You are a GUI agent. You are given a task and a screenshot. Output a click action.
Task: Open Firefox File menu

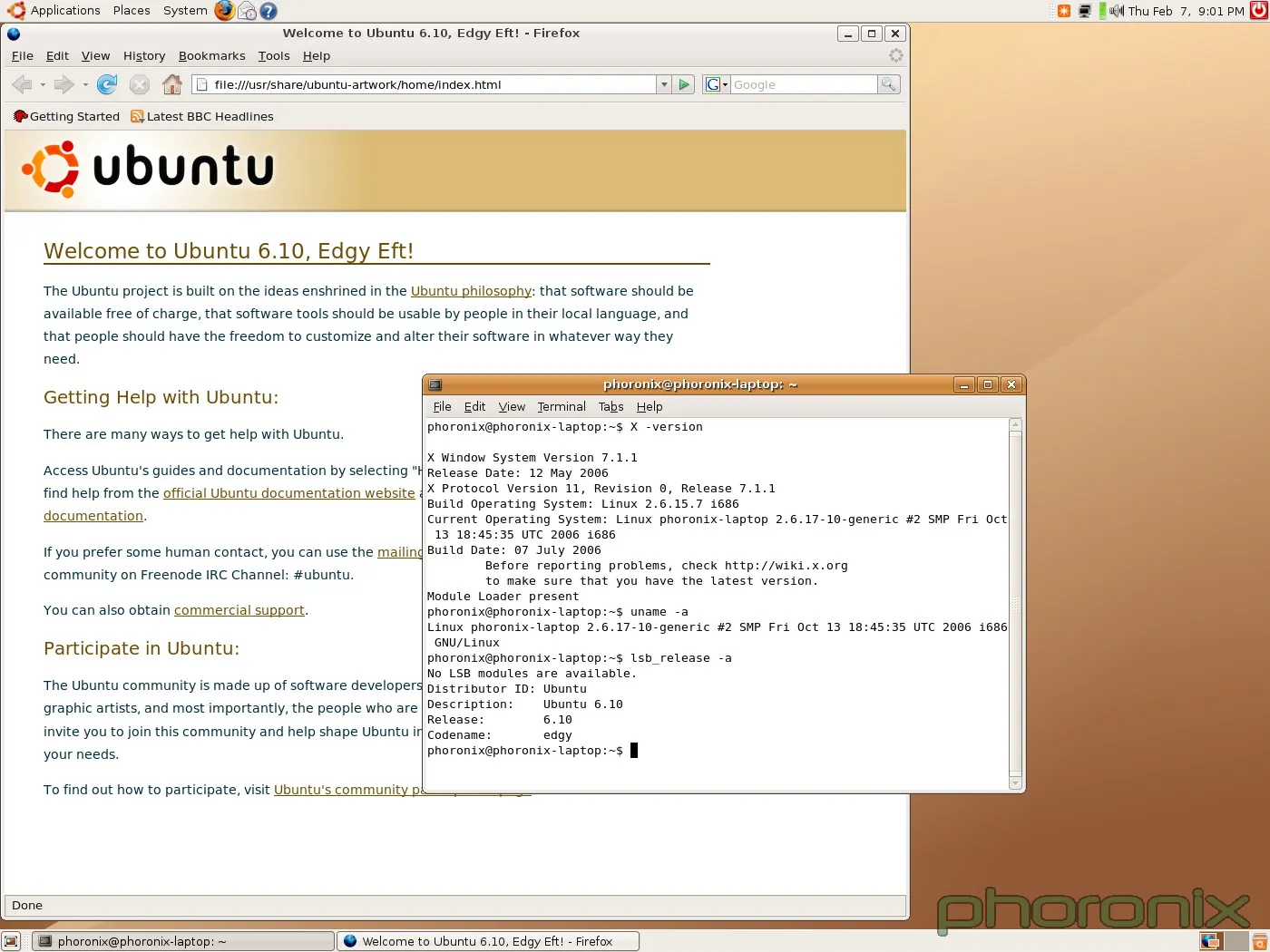[23, 55]
